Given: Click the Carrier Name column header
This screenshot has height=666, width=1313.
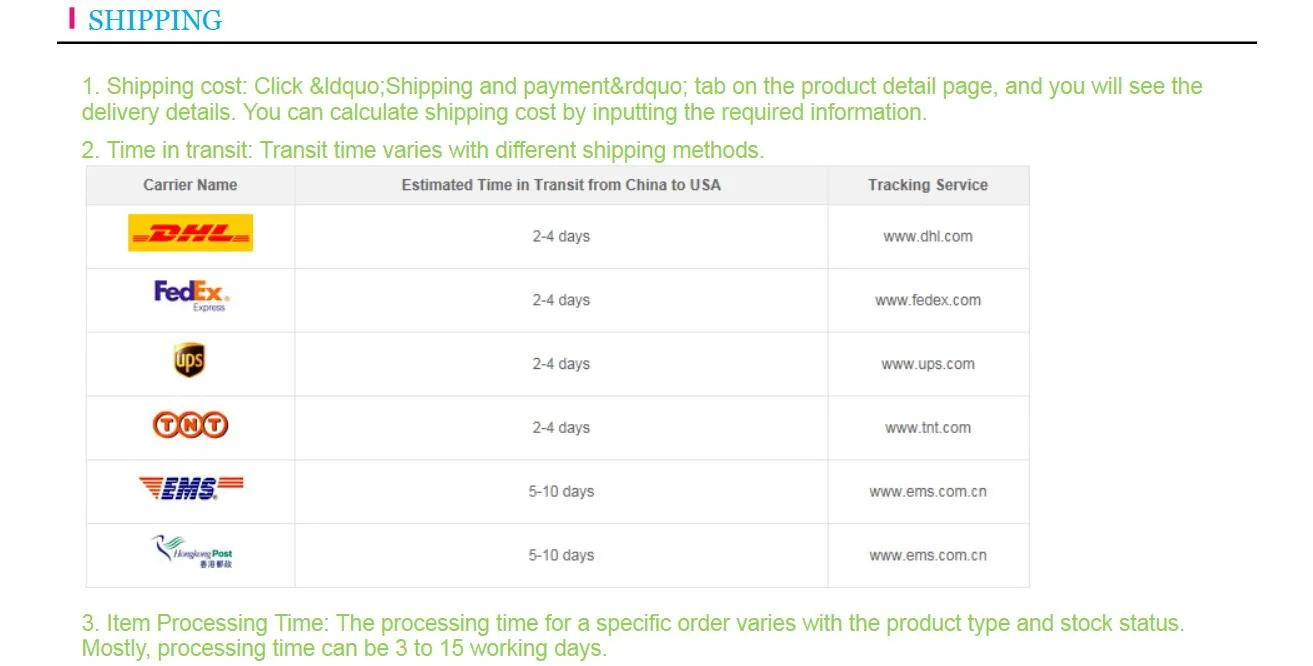Looking at the screenshot, I should click(x=190, y=185).
